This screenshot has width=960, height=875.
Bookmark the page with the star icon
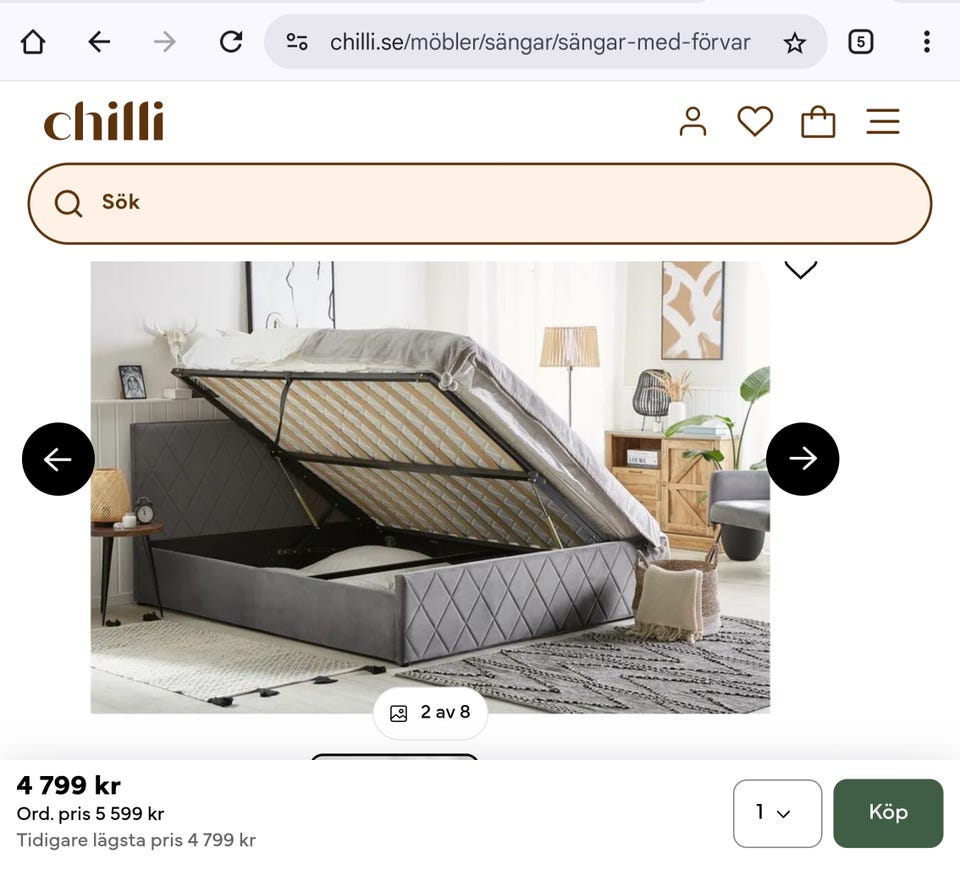(x=795, y=43)
